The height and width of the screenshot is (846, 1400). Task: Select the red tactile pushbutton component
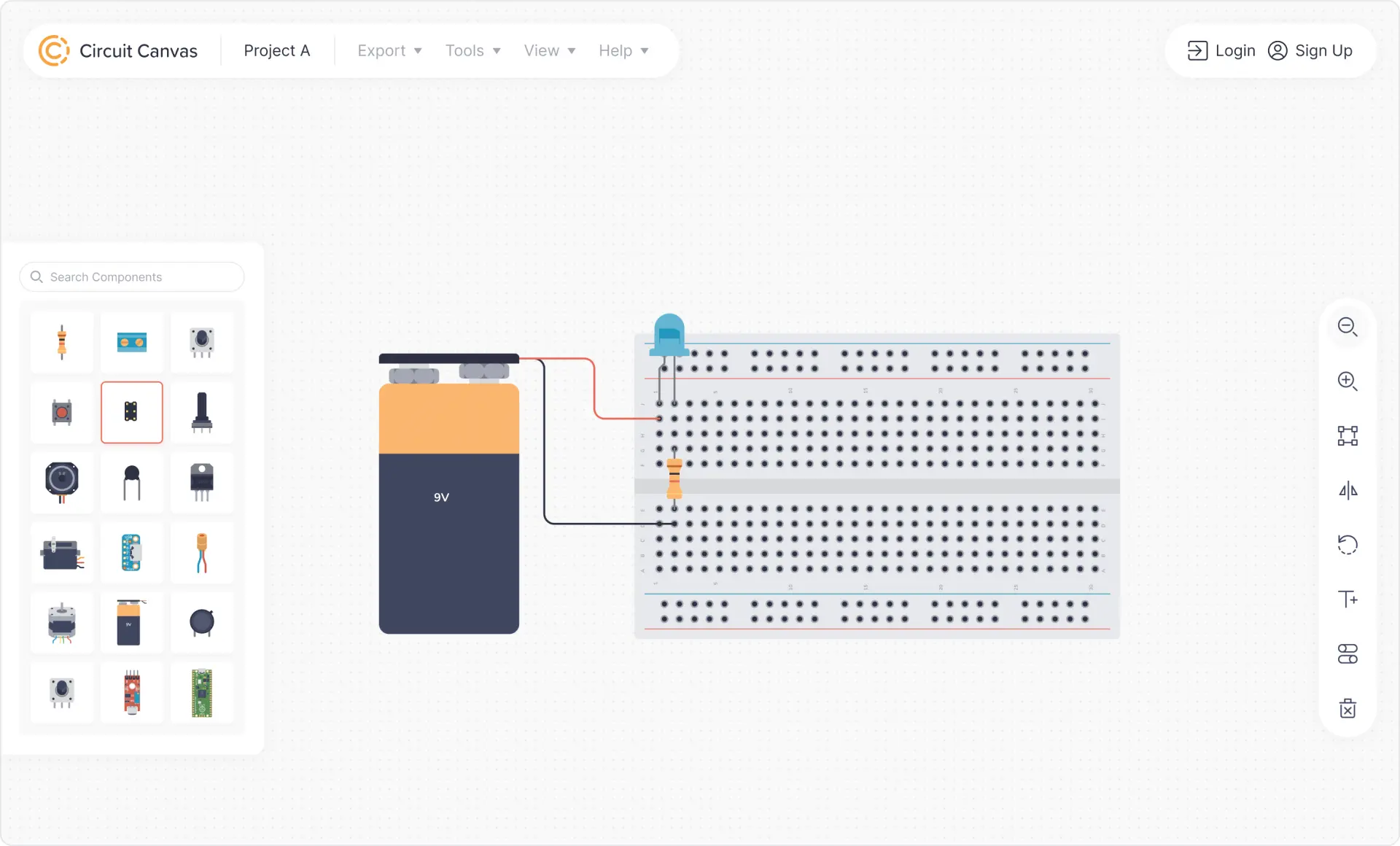pyautogui.click(x=62, y=412)
